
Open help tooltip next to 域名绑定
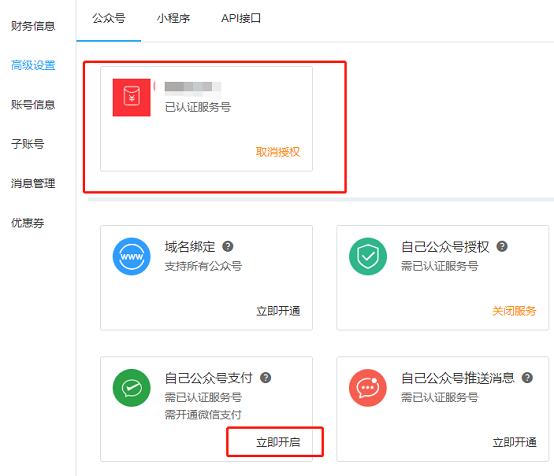click(228, 246)
